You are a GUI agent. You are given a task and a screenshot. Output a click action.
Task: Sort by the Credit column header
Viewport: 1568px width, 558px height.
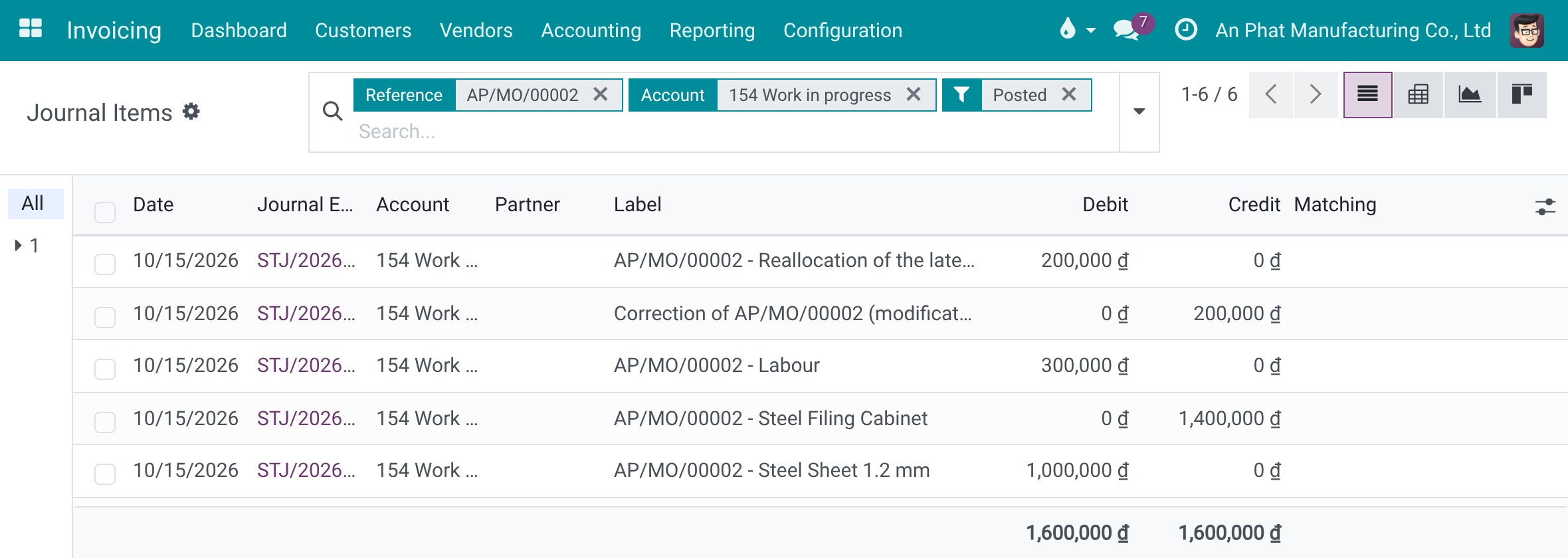point(1254,205)
